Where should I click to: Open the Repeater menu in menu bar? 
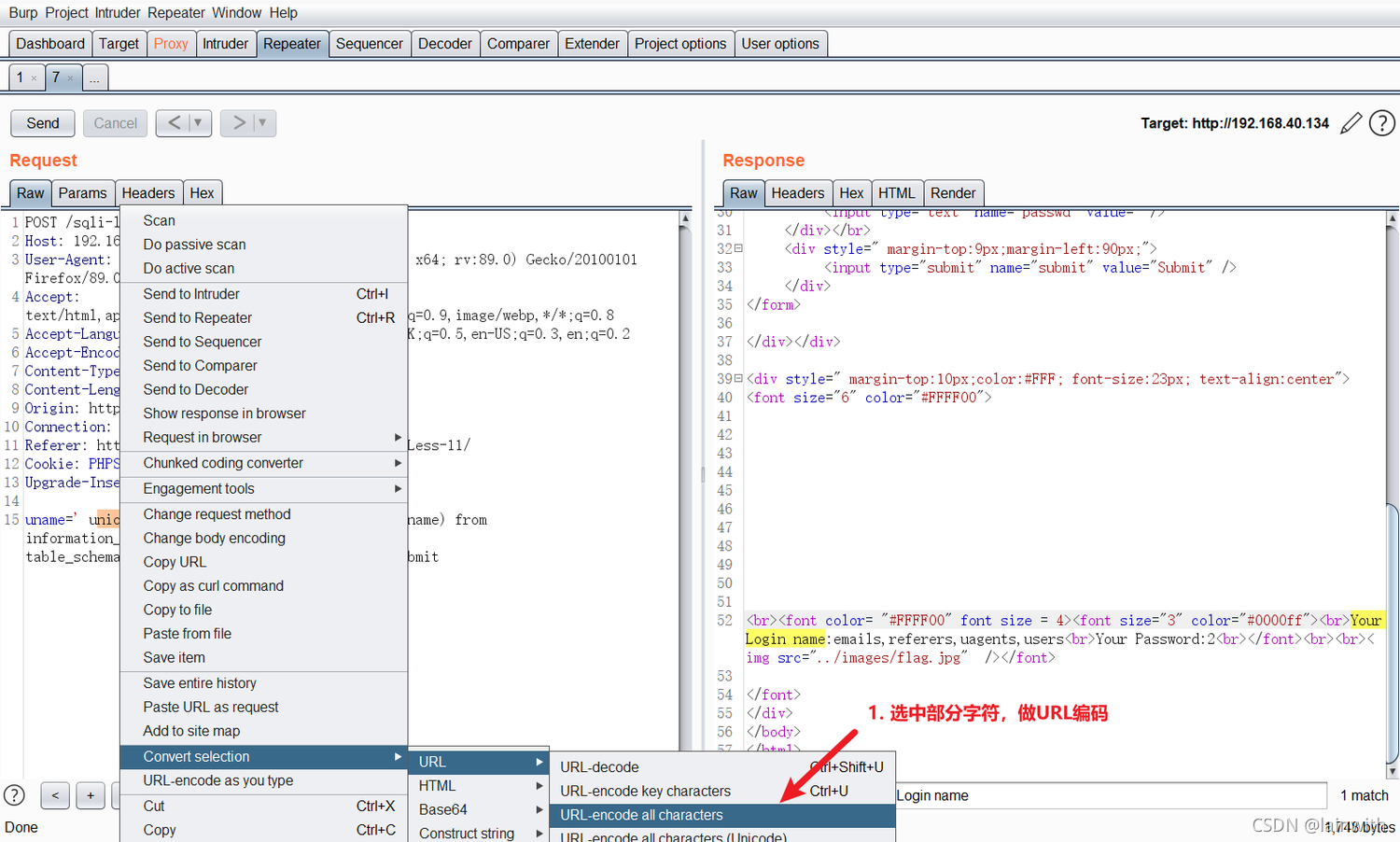176,12
